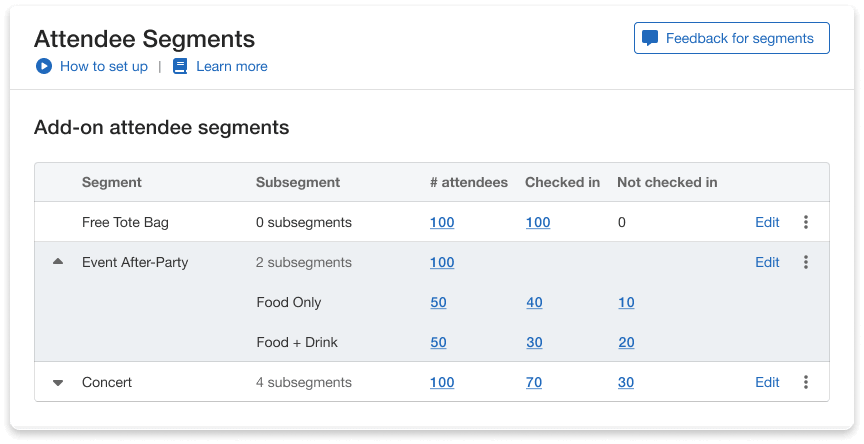The width and height of the screenshot is (864, 444).
Task: View Food Only not checked in 10
Action: coord(625,302)
